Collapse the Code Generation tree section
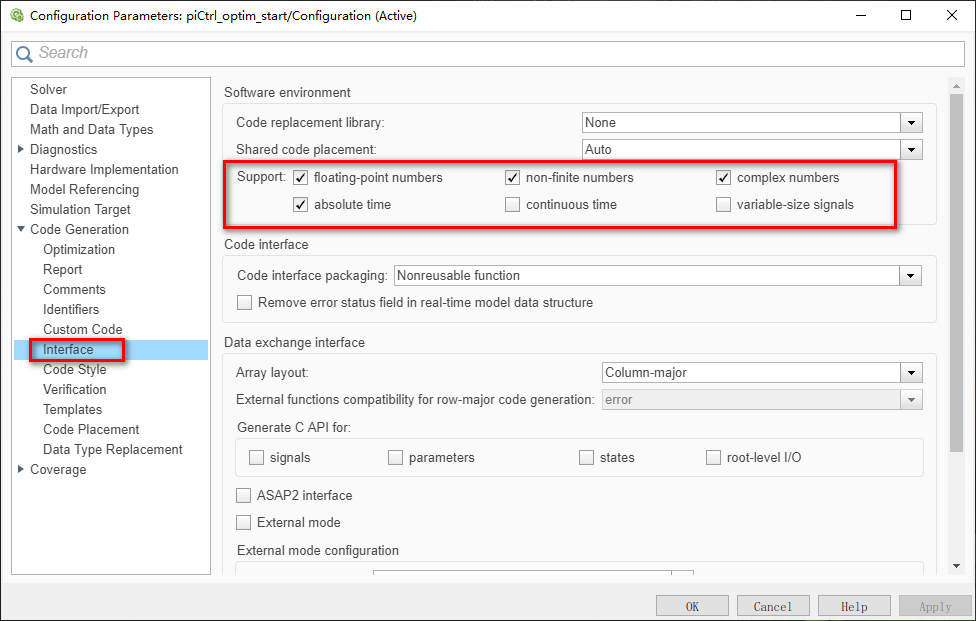Viewport: 976px width, 621px height. [x=22, y=229]
